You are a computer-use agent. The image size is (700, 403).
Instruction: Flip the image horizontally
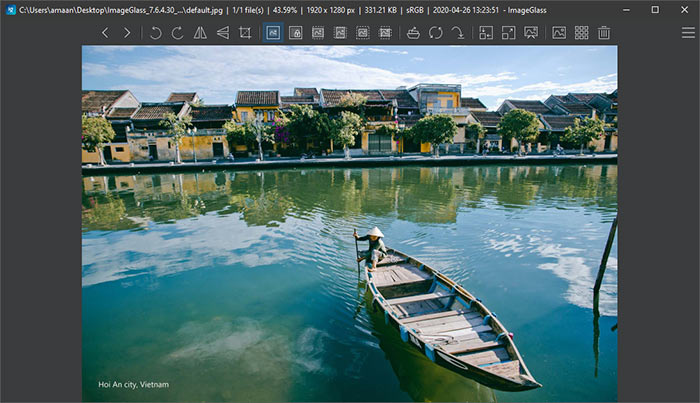(x=200, y=33)
